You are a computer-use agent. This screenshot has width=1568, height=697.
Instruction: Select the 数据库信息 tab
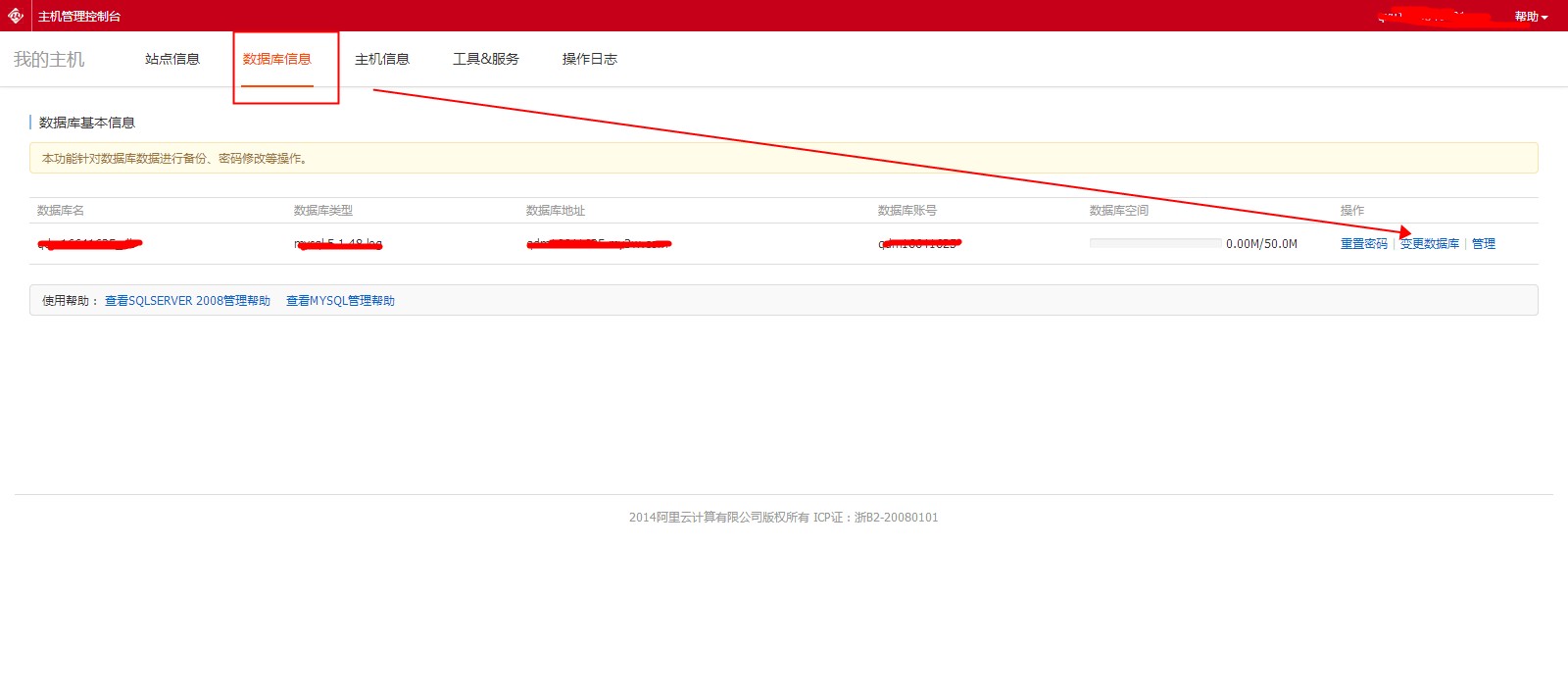click(277, 59)
